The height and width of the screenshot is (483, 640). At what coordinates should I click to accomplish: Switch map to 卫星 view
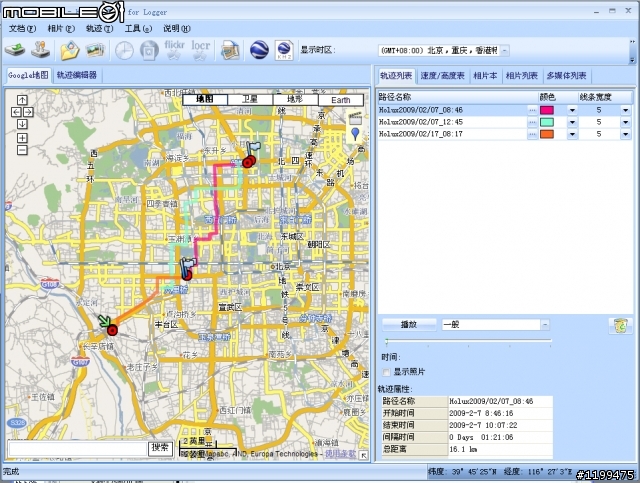click(x=250, y=100)
